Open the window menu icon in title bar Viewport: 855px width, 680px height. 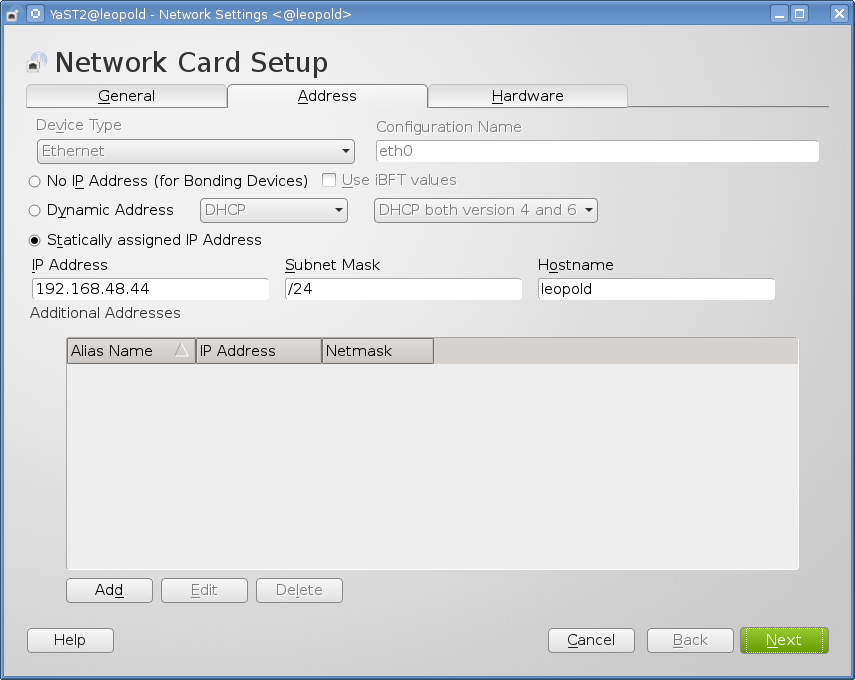12,14
